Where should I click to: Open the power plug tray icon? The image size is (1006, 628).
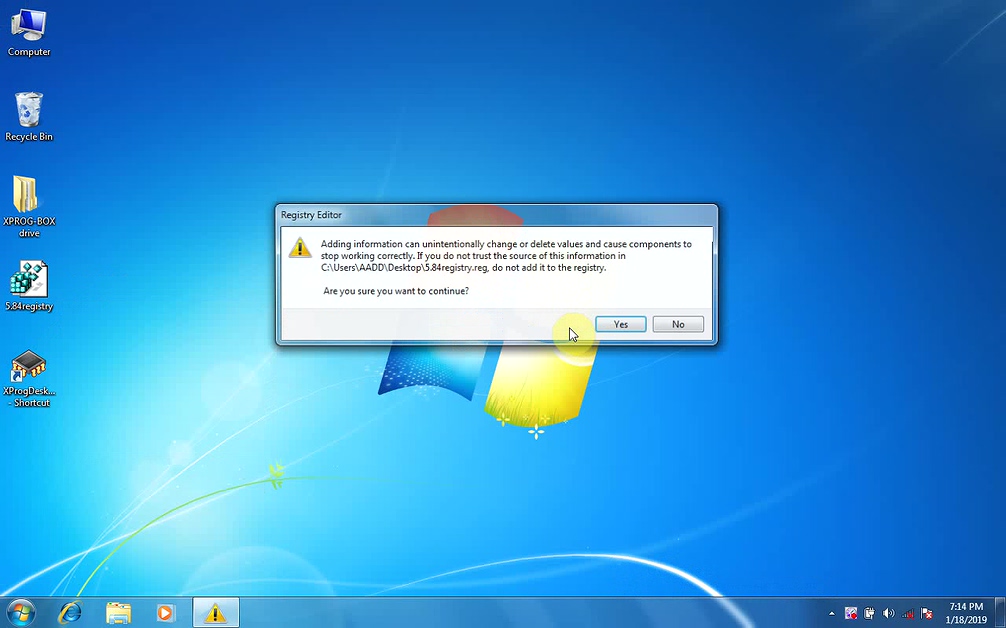(869, 613)
